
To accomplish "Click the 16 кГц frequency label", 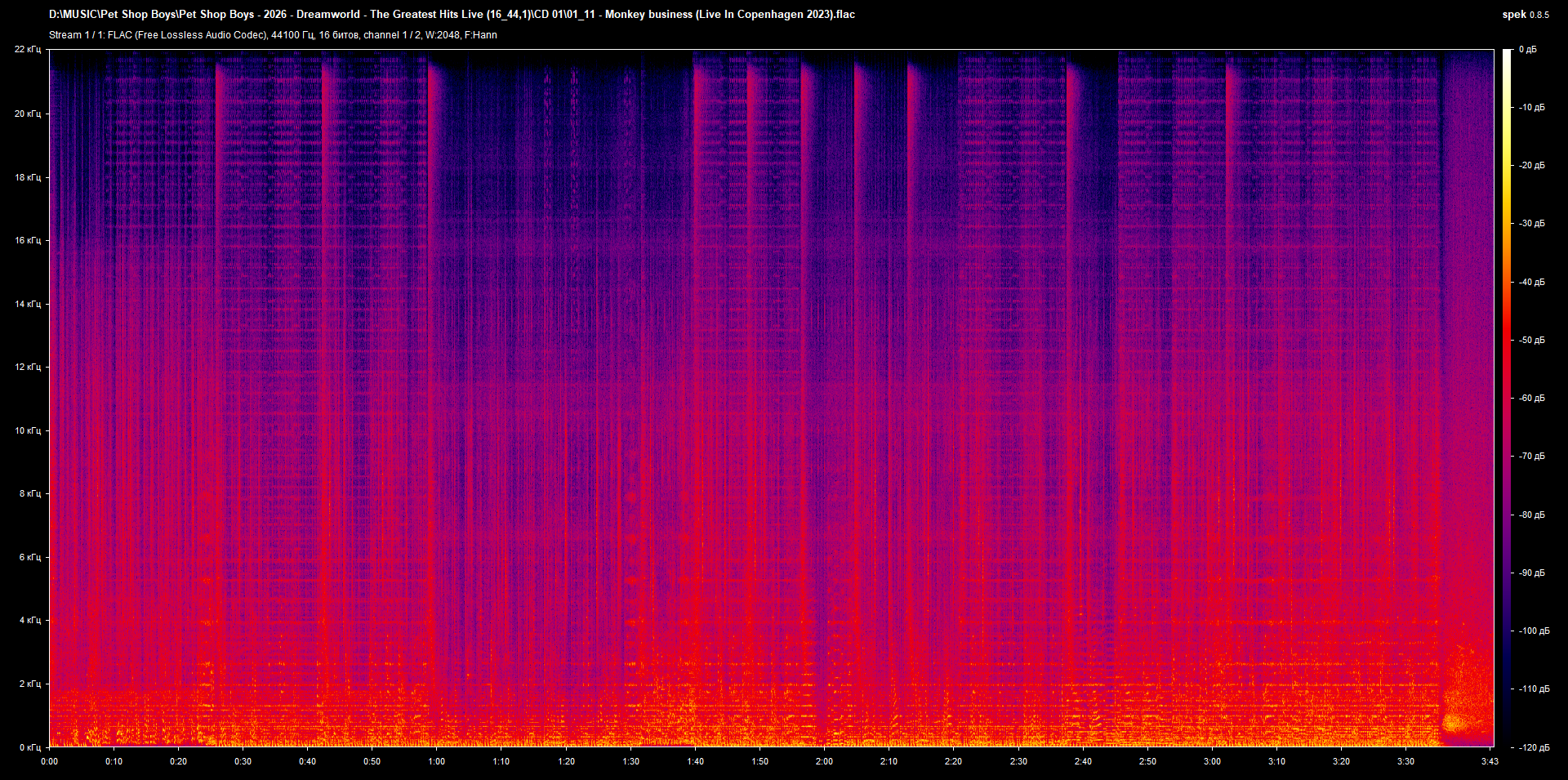I will coord(30,241).
